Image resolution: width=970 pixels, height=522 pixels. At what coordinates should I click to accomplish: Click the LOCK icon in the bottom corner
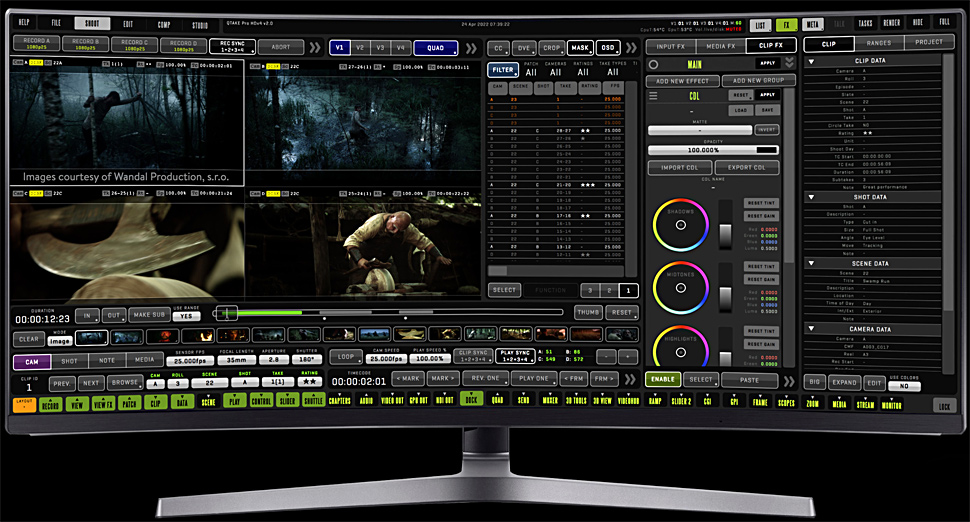(x=943, y=407)
